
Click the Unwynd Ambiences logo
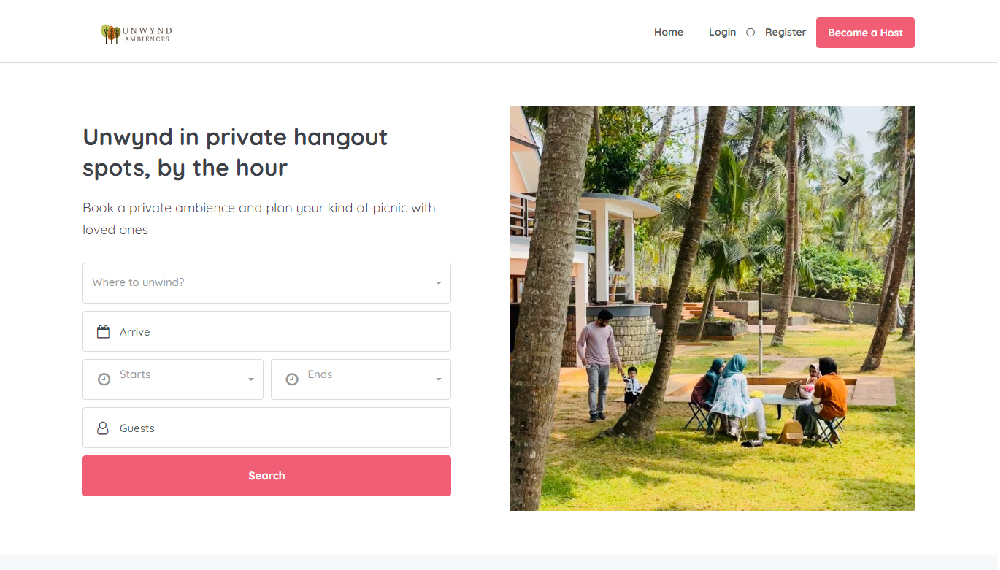click(x=136, y=34)
